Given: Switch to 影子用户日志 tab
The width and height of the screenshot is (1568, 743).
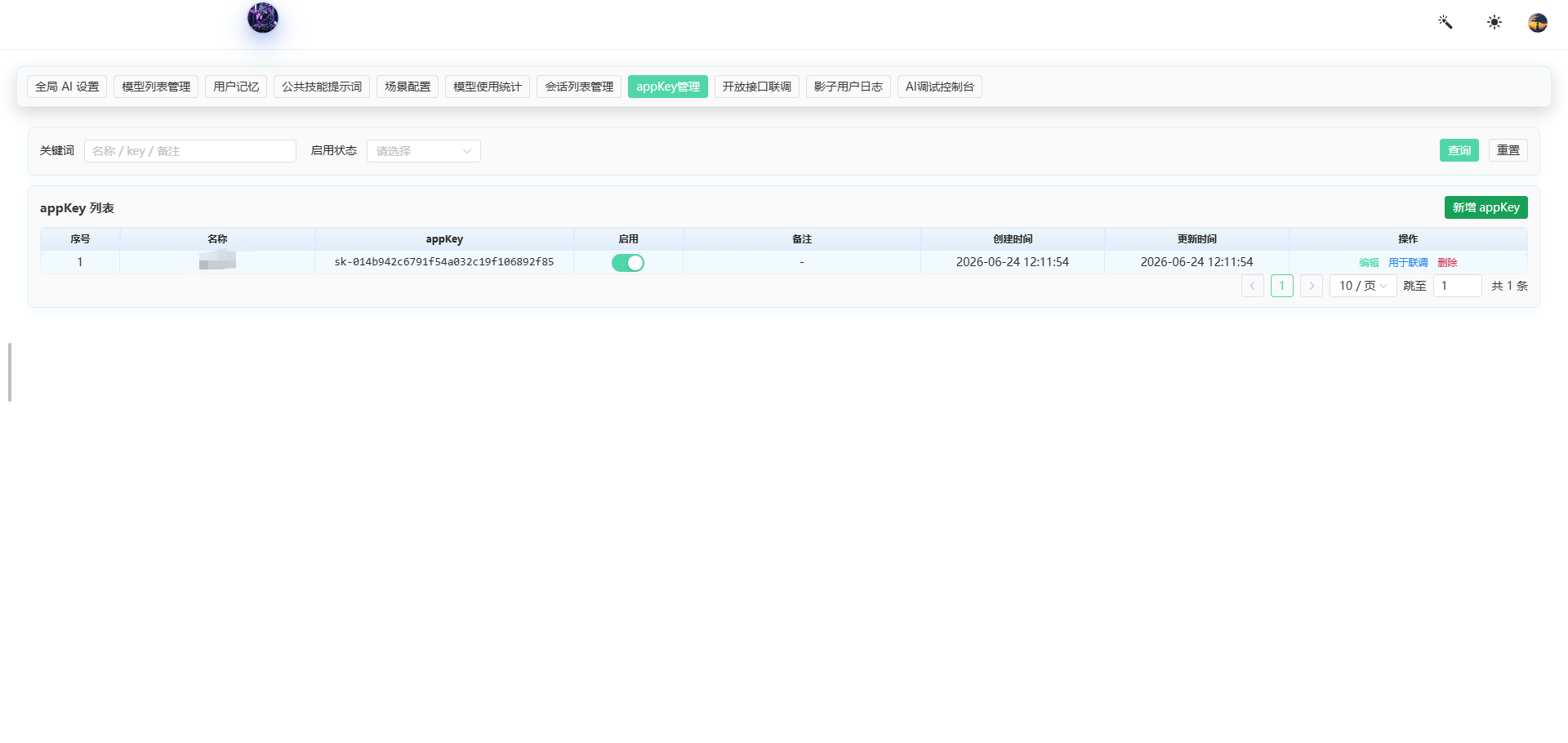Looking at the screenshot, I should 849,87.
